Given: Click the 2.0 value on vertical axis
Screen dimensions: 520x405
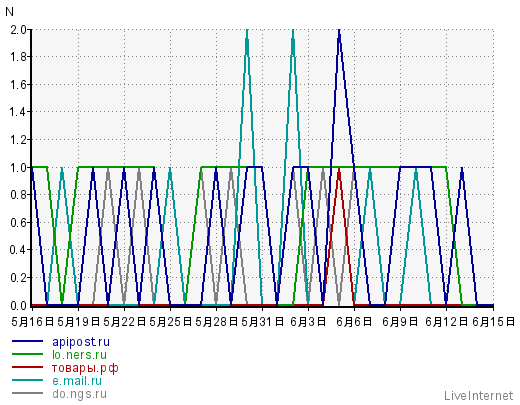Looking at the screenshot, I should (19, 30).
